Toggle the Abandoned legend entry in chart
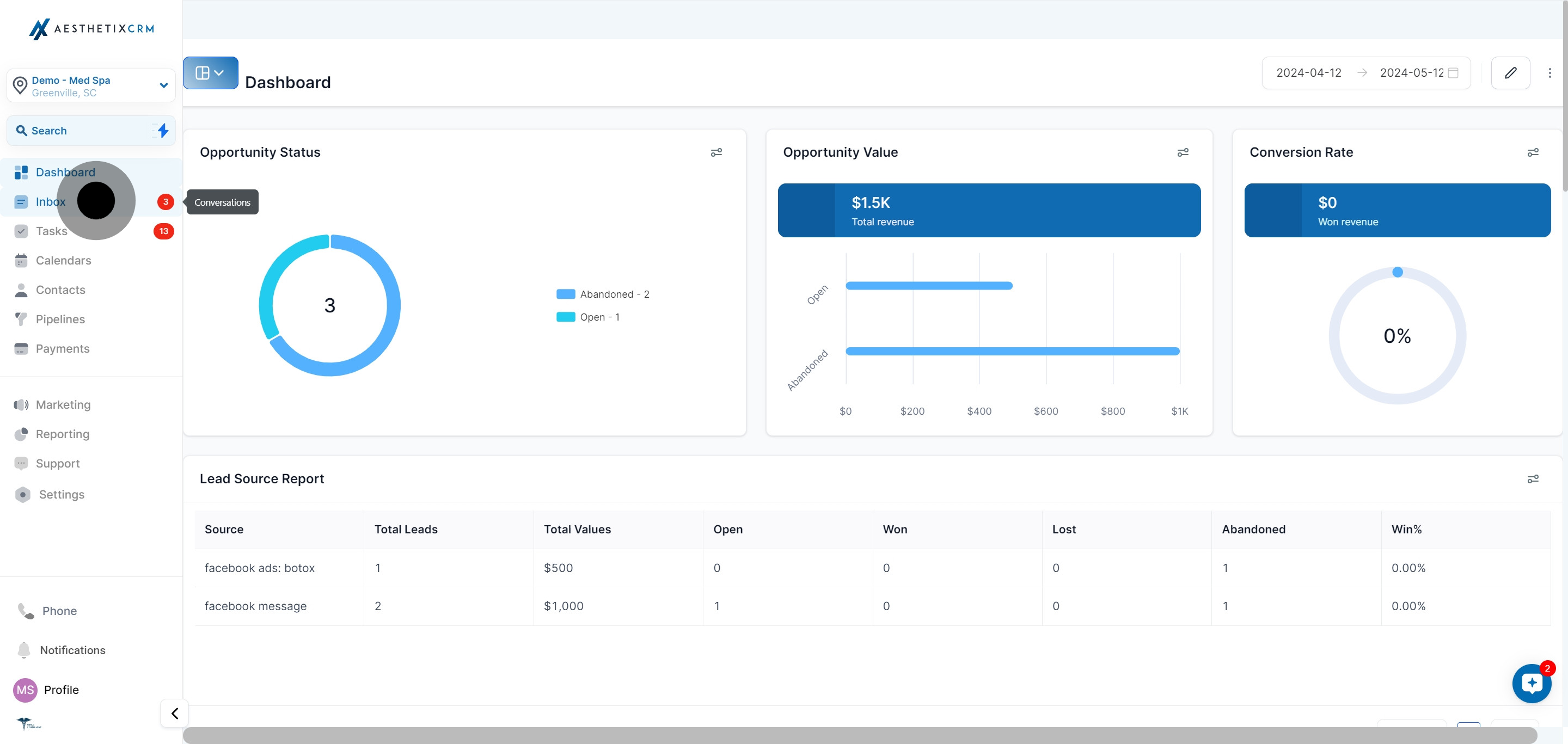 603,294
